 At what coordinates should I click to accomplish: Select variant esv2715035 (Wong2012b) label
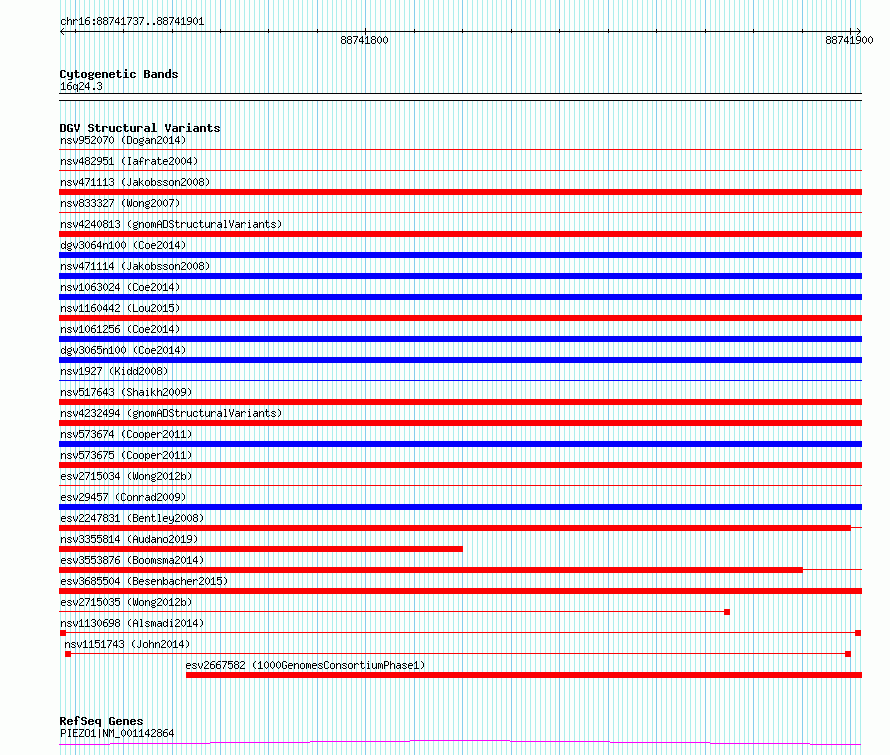coord(126,602)
